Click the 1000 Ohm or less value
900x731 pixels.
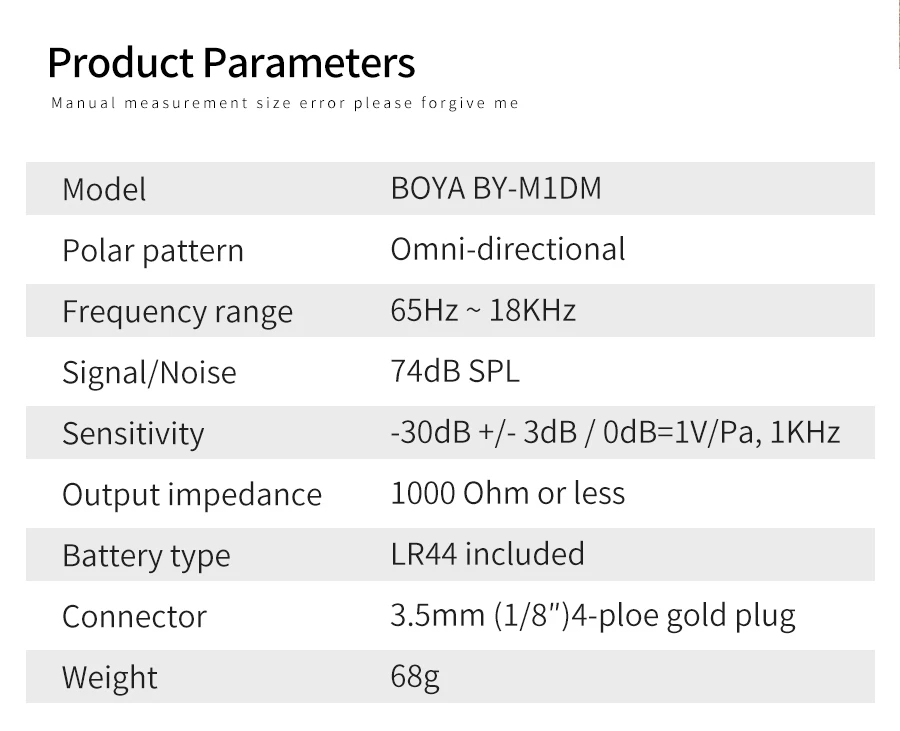click(x=507, y=493)
